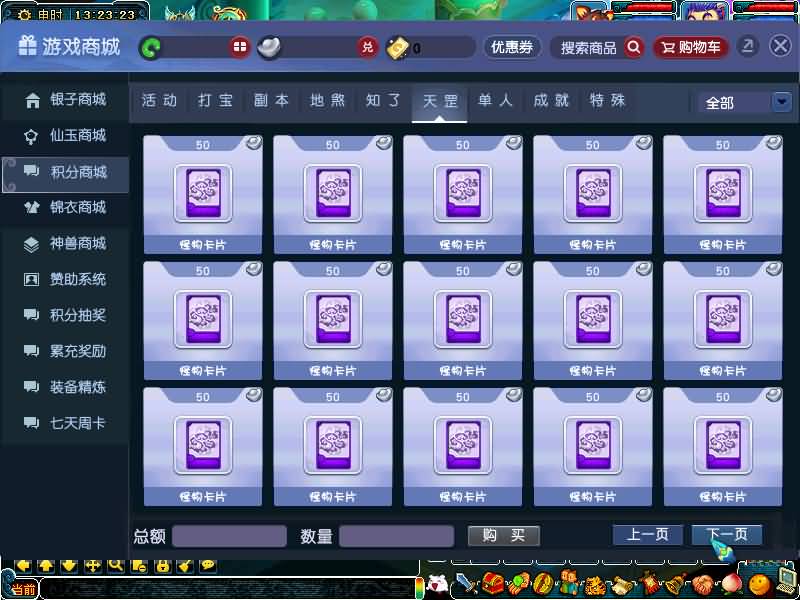
Task: Click the 优惠券 coupon button
Action: point(512,47)
